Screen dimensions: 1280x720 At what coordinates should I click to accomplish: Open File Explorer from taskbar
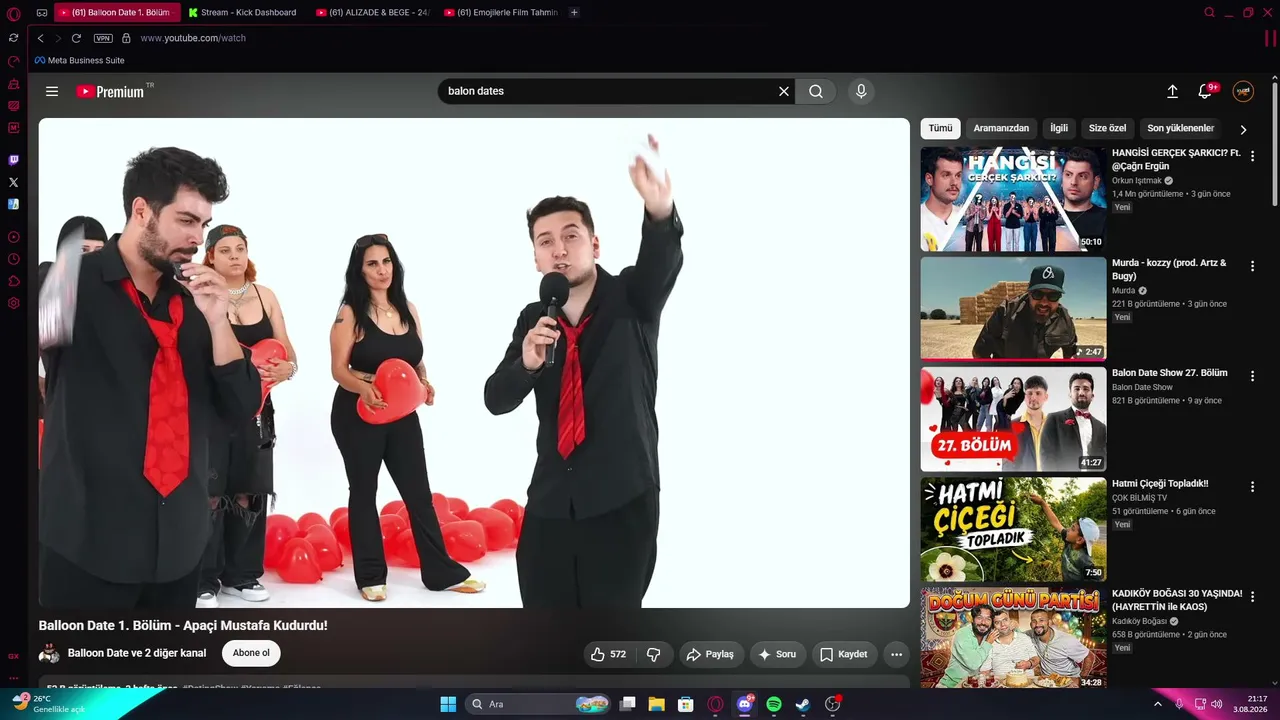pyautogui.click(x=656, y=704)
